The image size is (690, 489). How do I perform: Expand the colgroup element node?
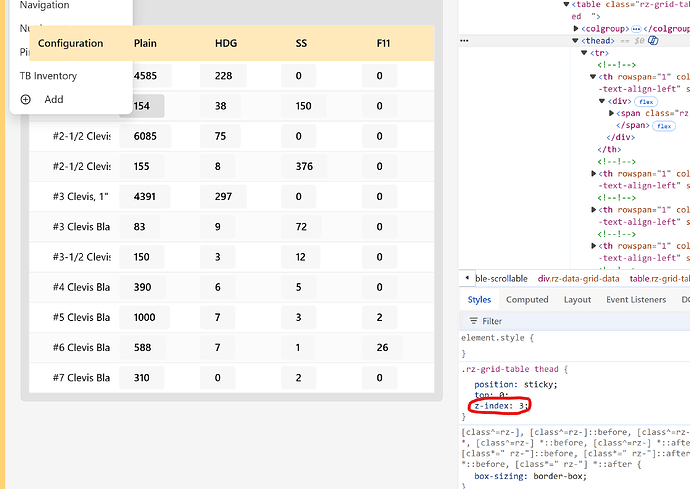[x=576, y=28]
